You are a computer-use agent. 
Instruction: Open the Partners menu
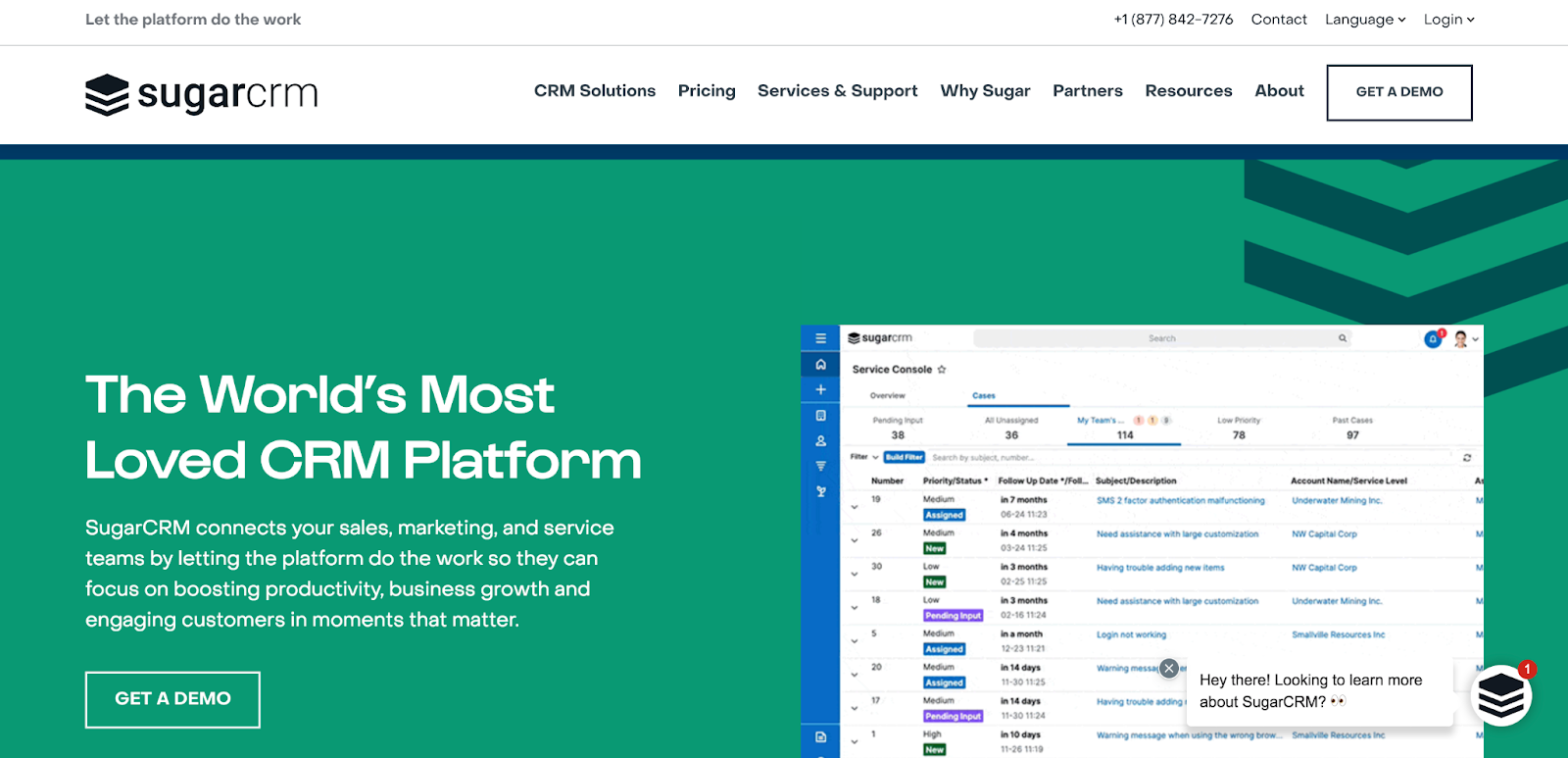[x=1088, y=90]
